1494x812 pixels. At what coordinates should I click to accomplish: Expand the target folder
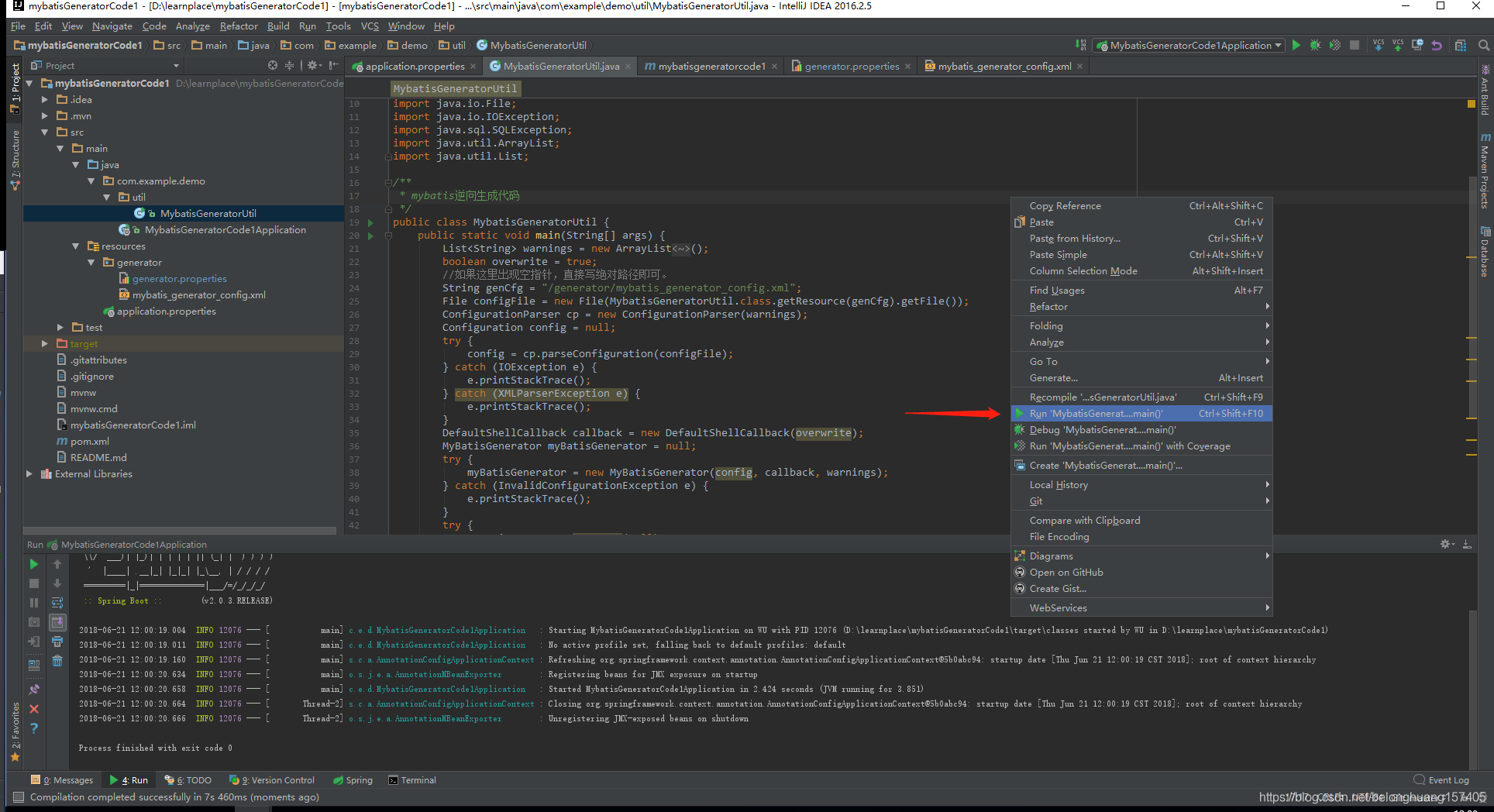(45, 344)
